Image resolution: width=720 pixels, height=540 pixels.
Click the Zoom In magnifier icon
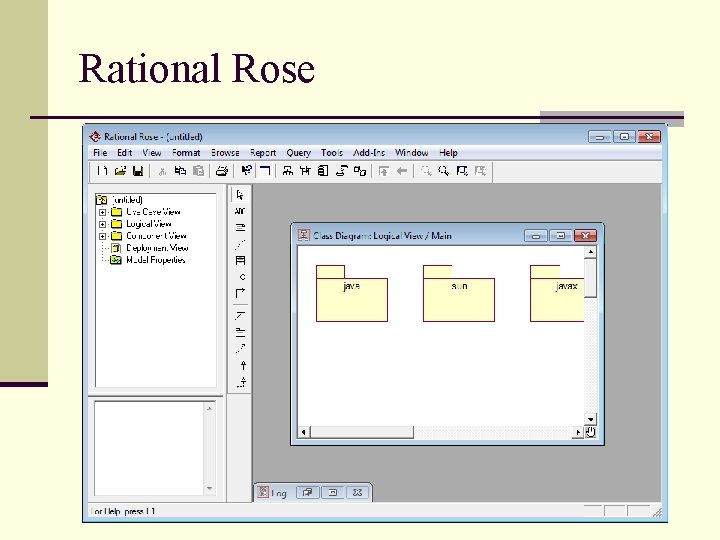click(x=426, y=171)
